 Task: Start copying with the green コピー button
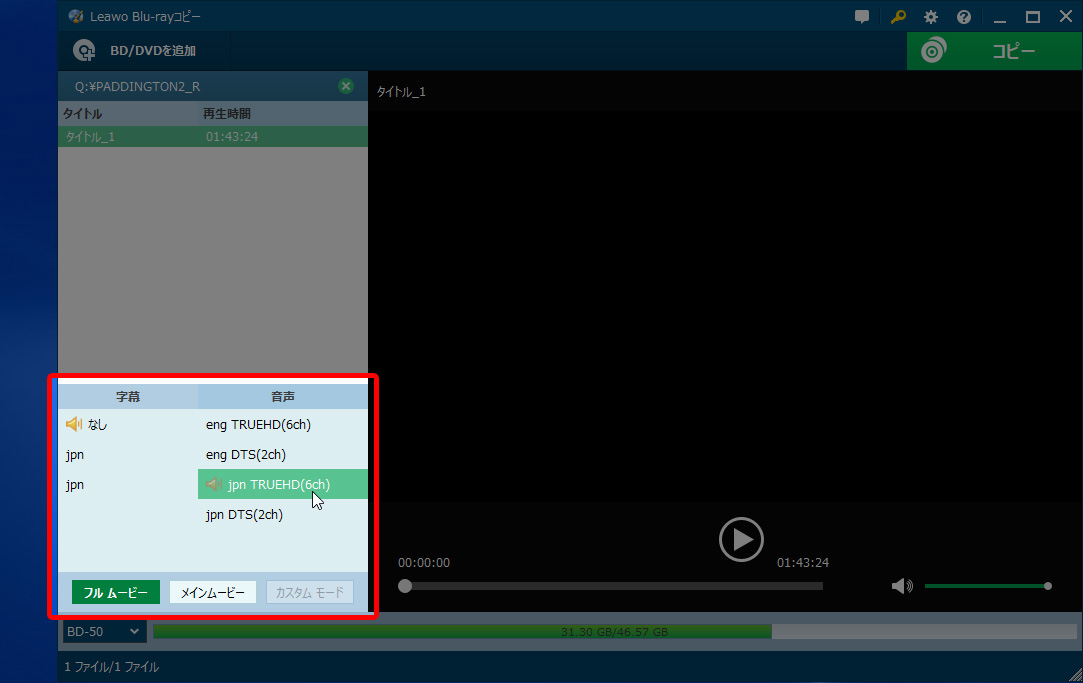click(994, 51)
